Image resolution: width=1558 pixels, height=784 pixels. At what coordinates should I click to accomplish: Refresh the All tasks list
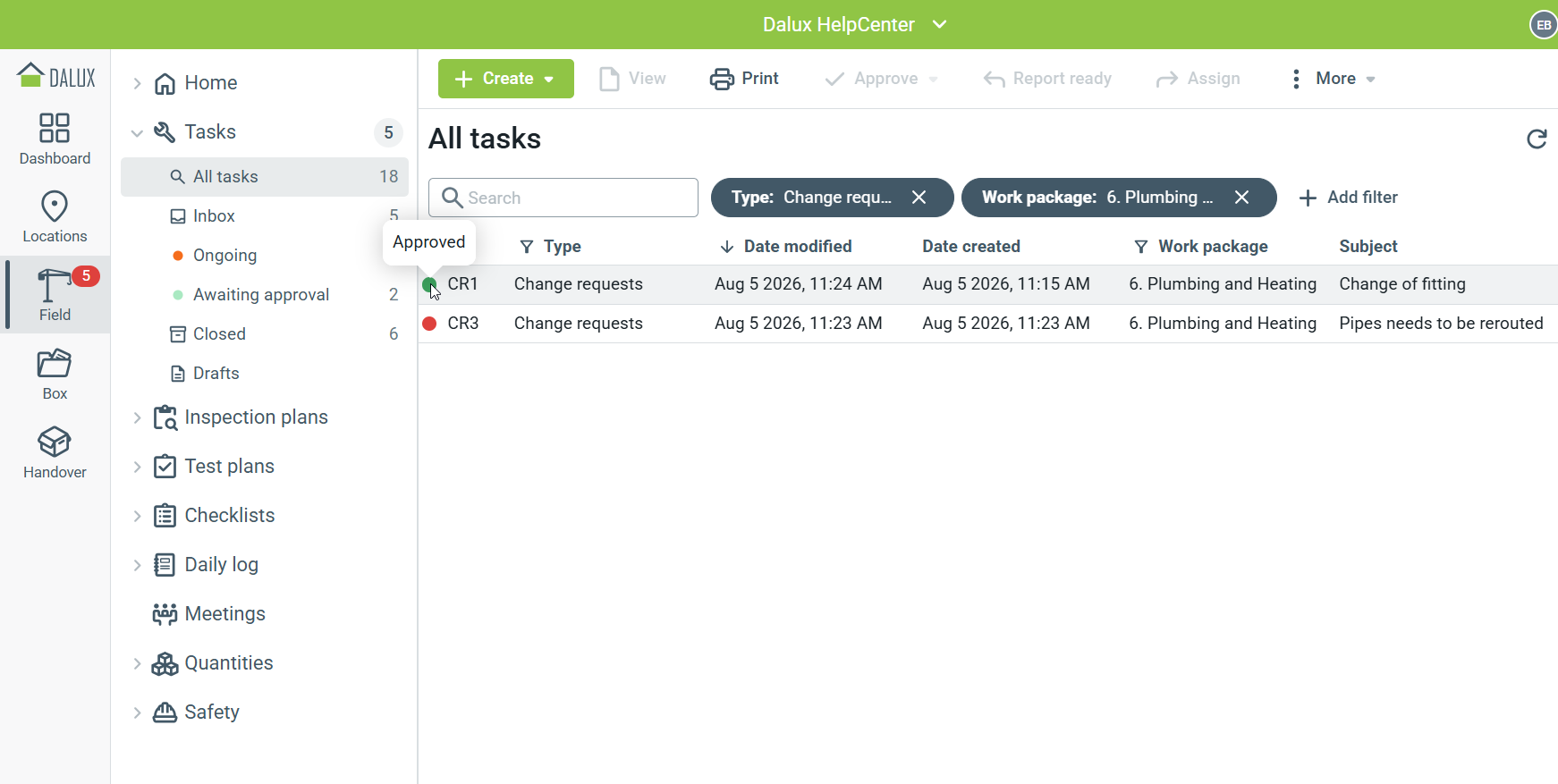click(1537, 139)
